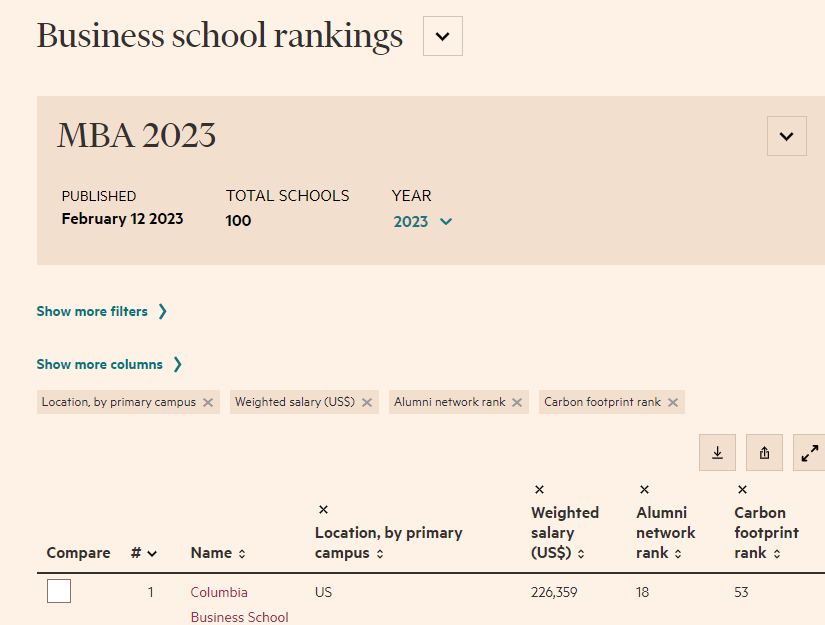Remove the Alumni network rank filter chip
The height and width of the screenshot is (625, 825).
tap(516, 401)
